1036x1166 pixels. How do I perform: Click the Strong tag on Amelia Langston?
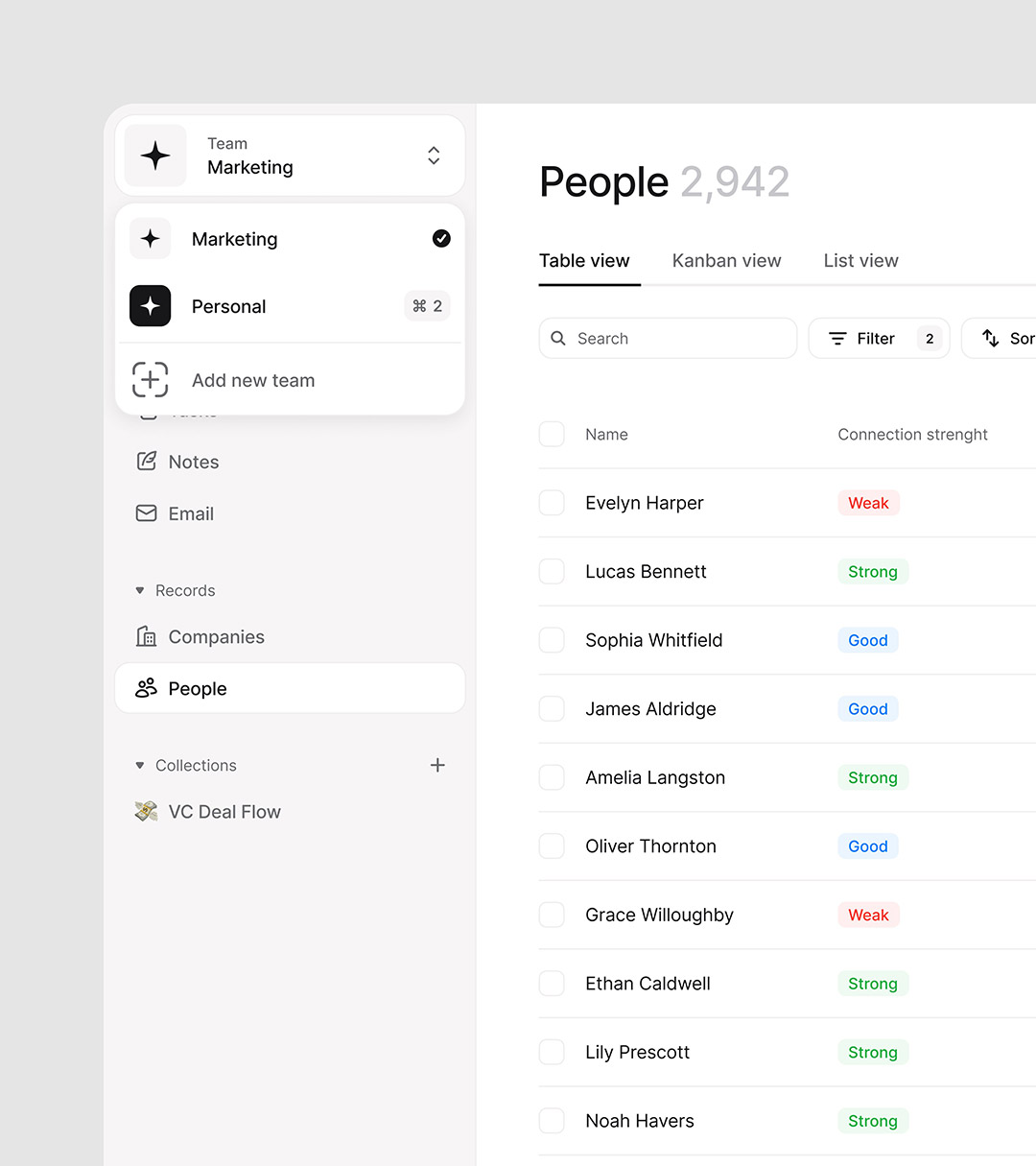click(873, 777)
